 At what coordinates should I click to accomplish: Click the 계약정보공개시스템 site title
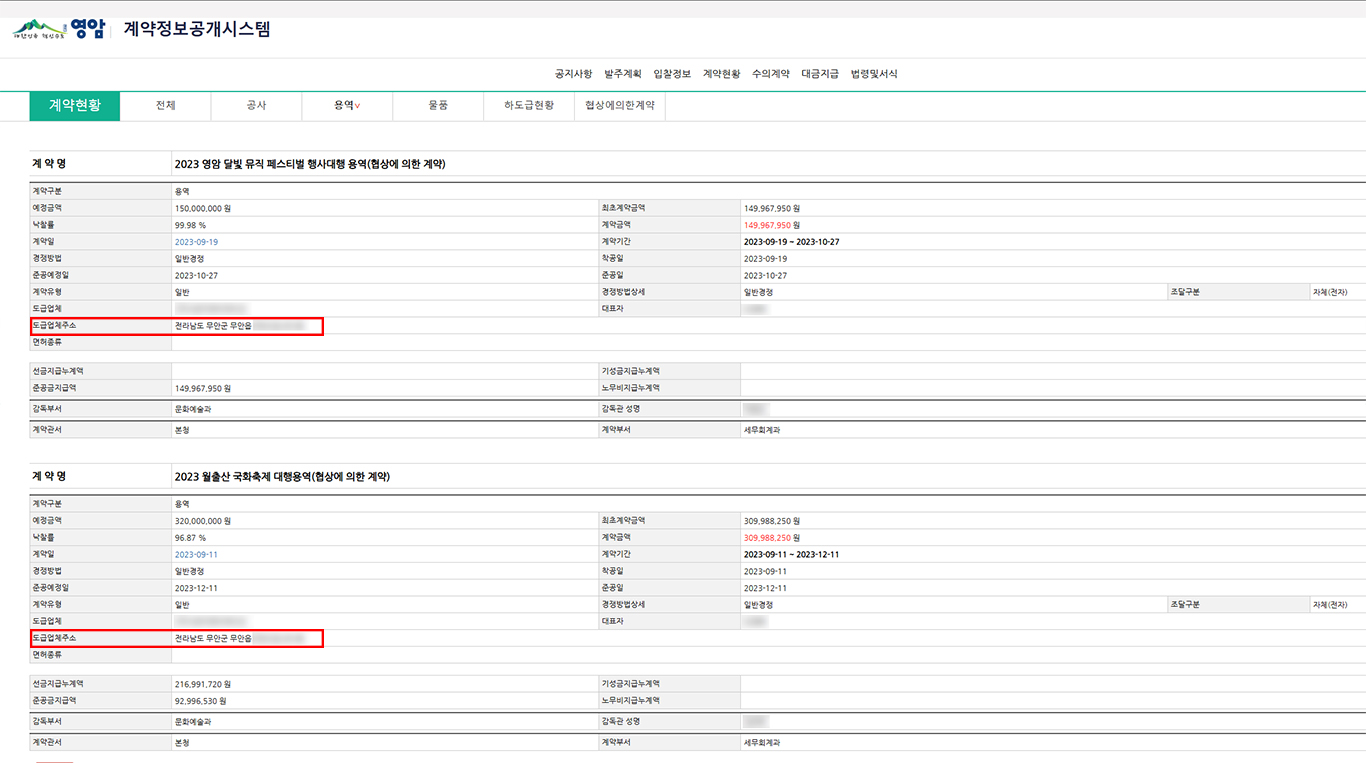click(197, 29)
